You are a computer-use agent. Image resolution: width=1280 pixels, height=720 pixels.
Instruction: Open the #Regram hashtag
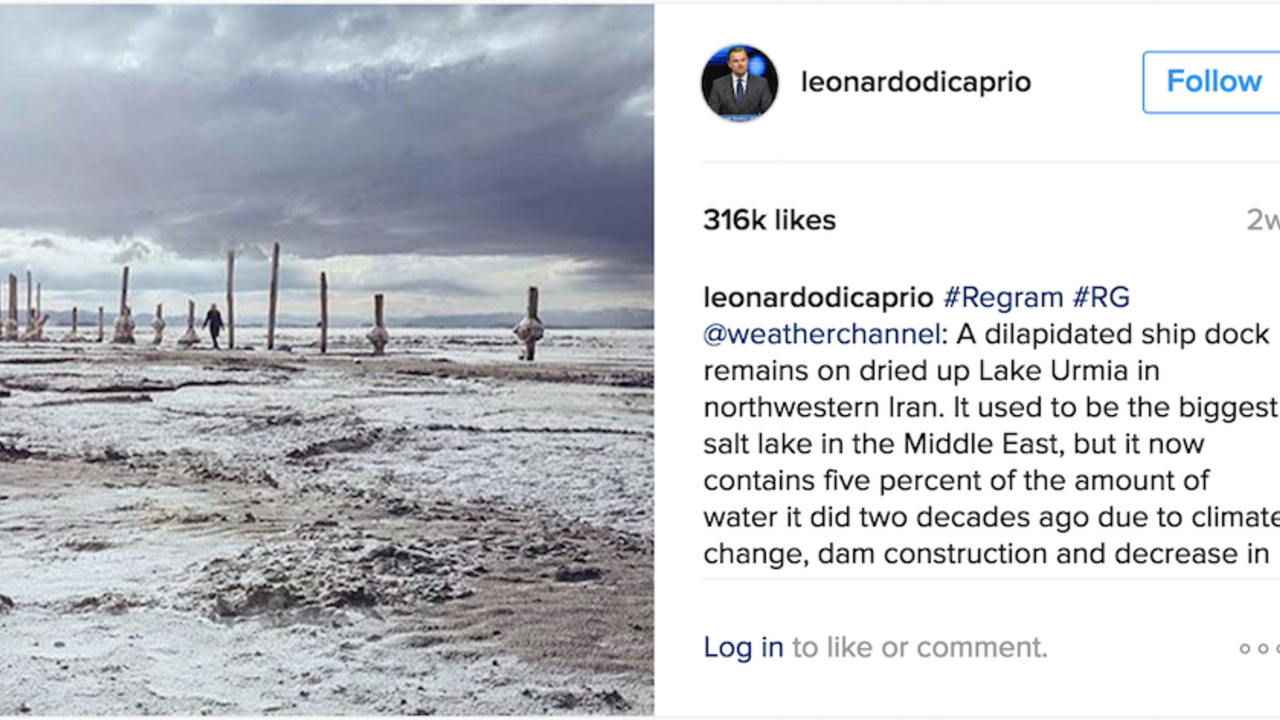(x=1003, y=298)
